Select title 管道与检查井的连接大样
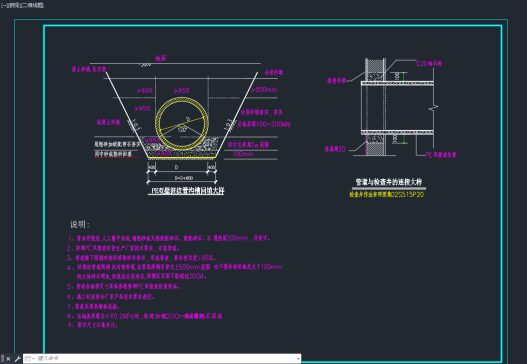The width and height of the screenshot is (527, 364). click(389, 182)
